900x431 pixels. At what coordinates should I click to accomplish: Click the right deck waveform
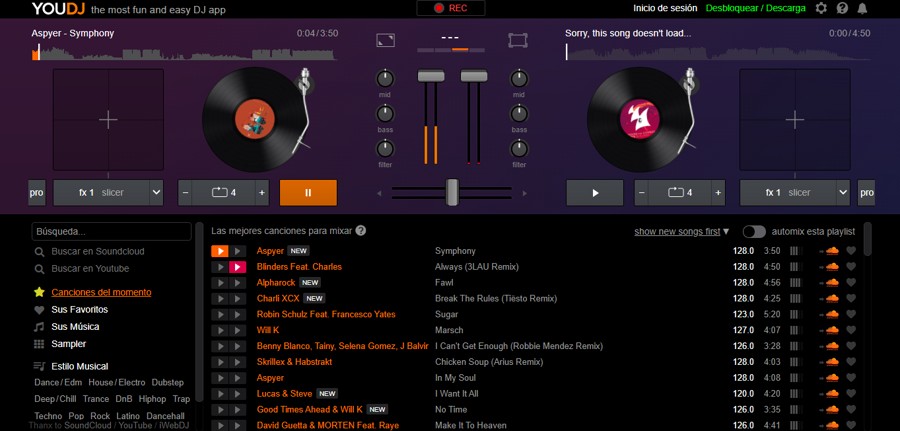coord(717,53)
